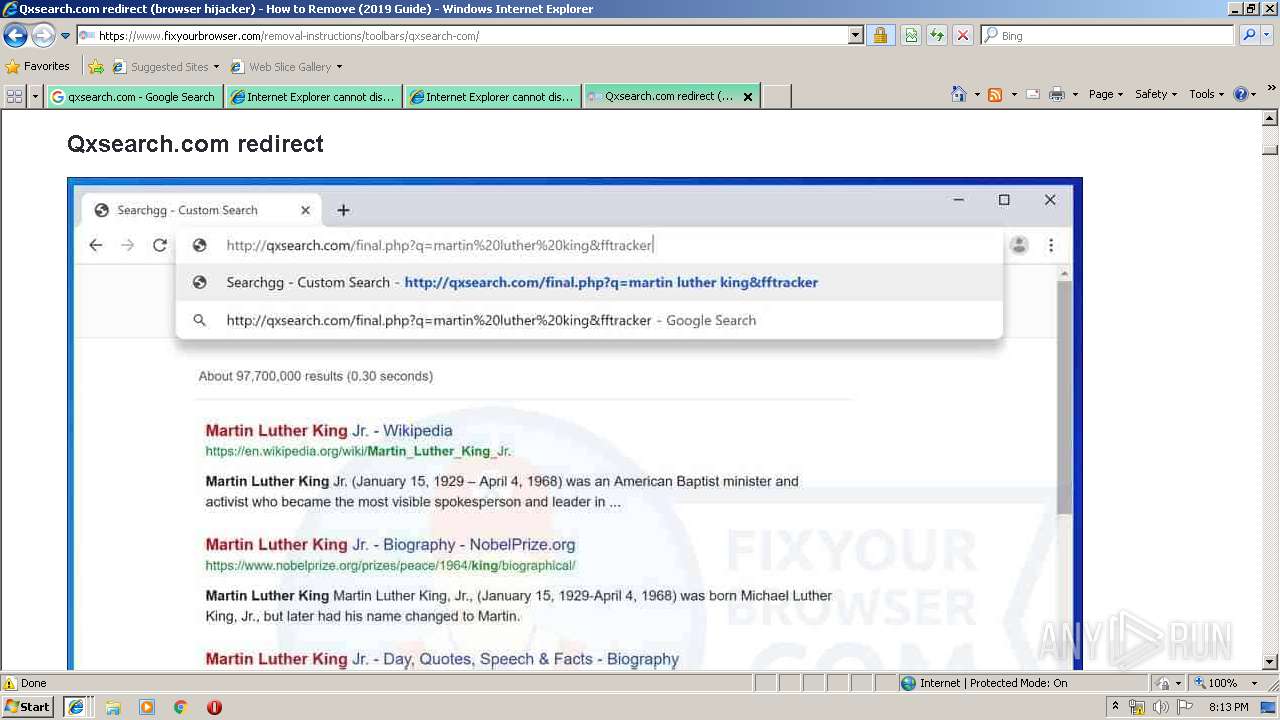Go back with the IE Back arrow
1280x720 pixels.
tap(15, 36)
